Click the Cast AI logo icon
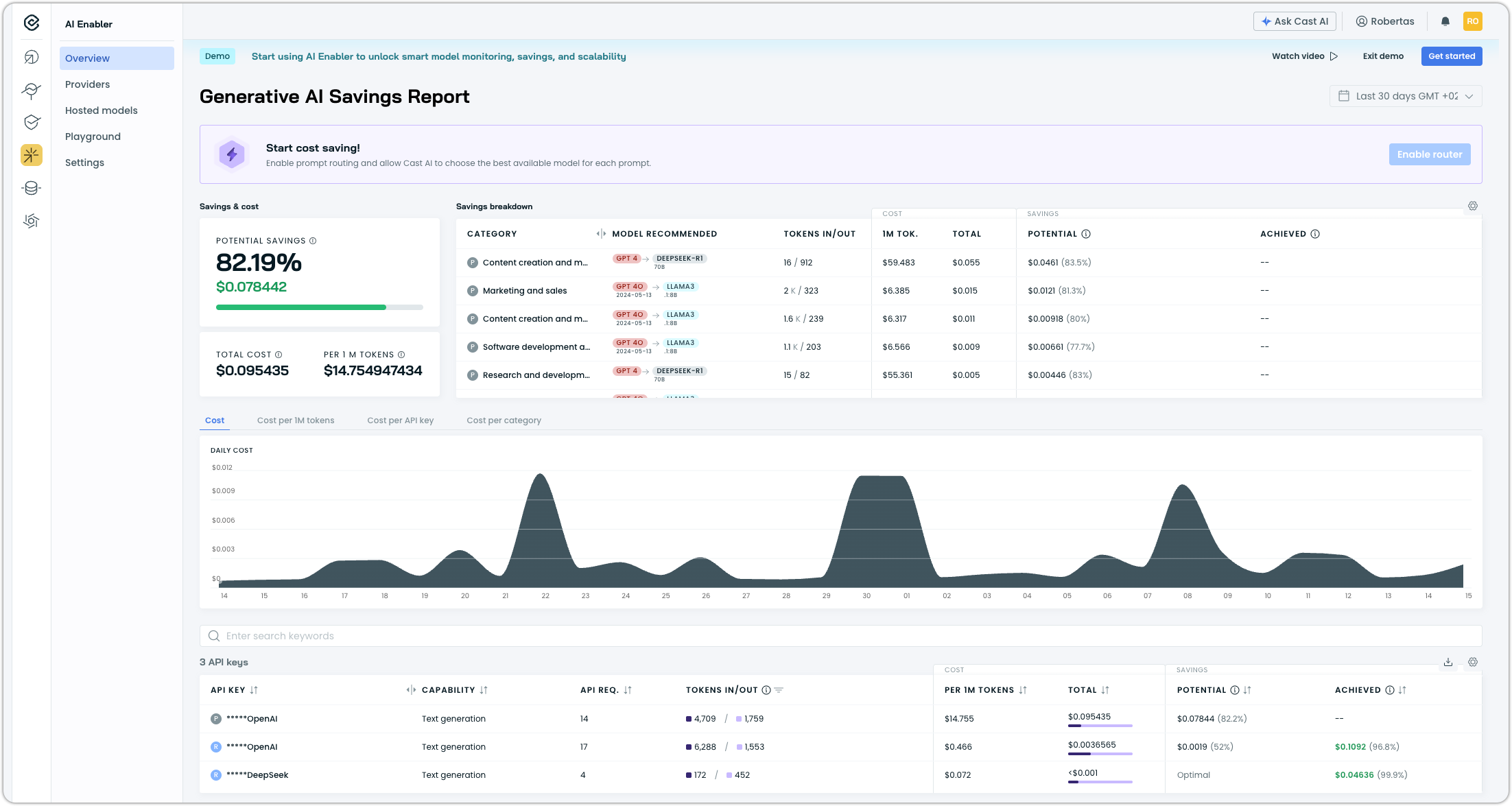Screen dimensions: 1512x806 click(x=32, y=23)
